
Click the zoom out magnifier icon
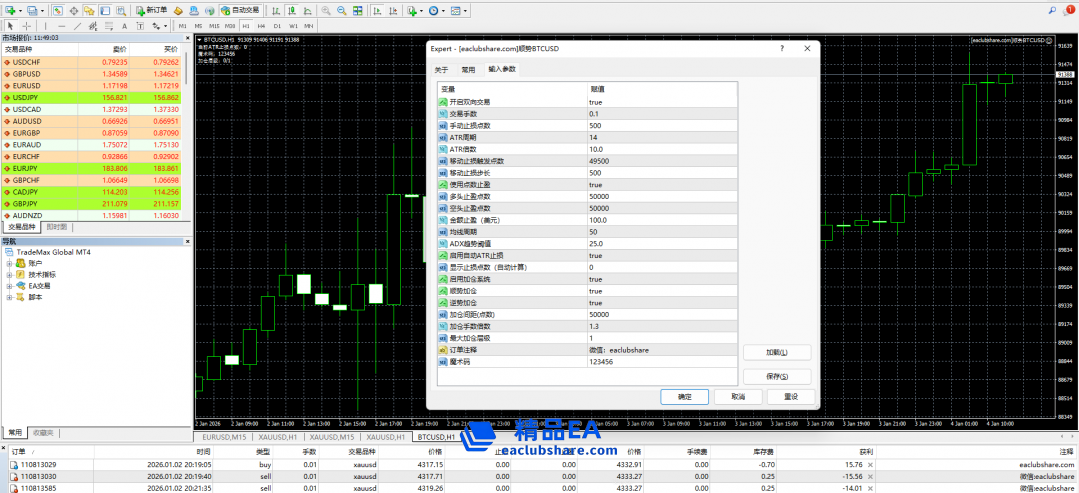tap(340, 10)
